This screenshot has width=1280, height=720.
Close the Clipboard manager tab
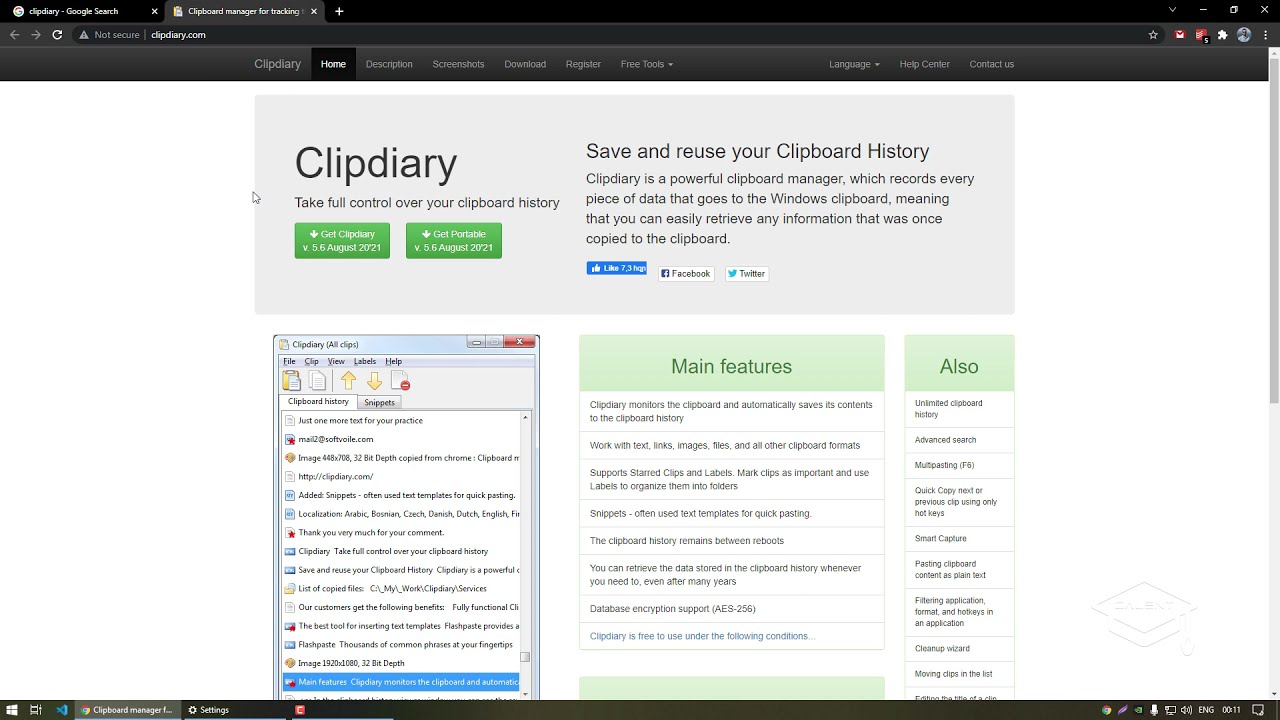click(313, 11)
